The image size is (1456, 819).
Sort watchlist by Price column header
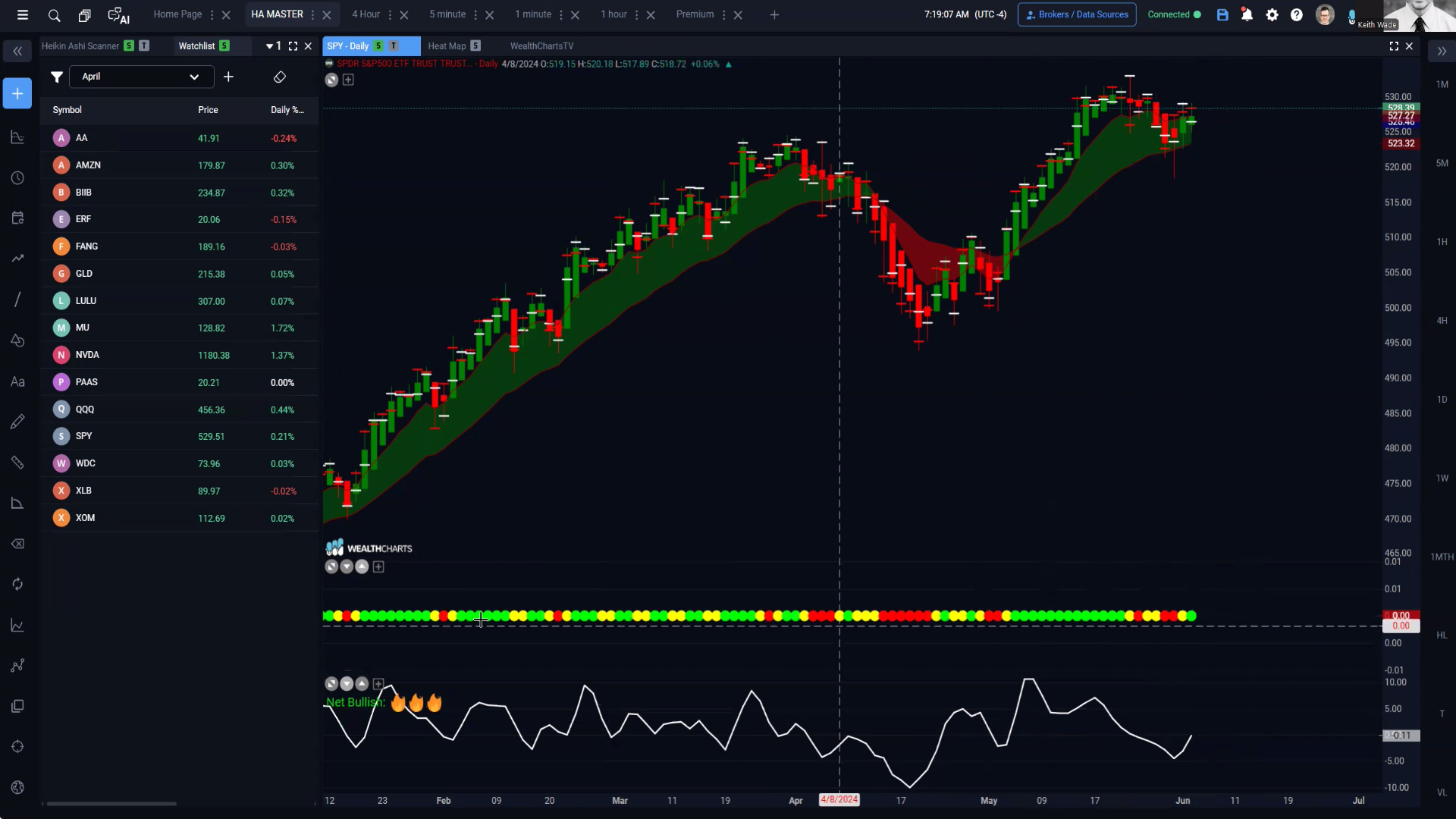click(208, 110)
